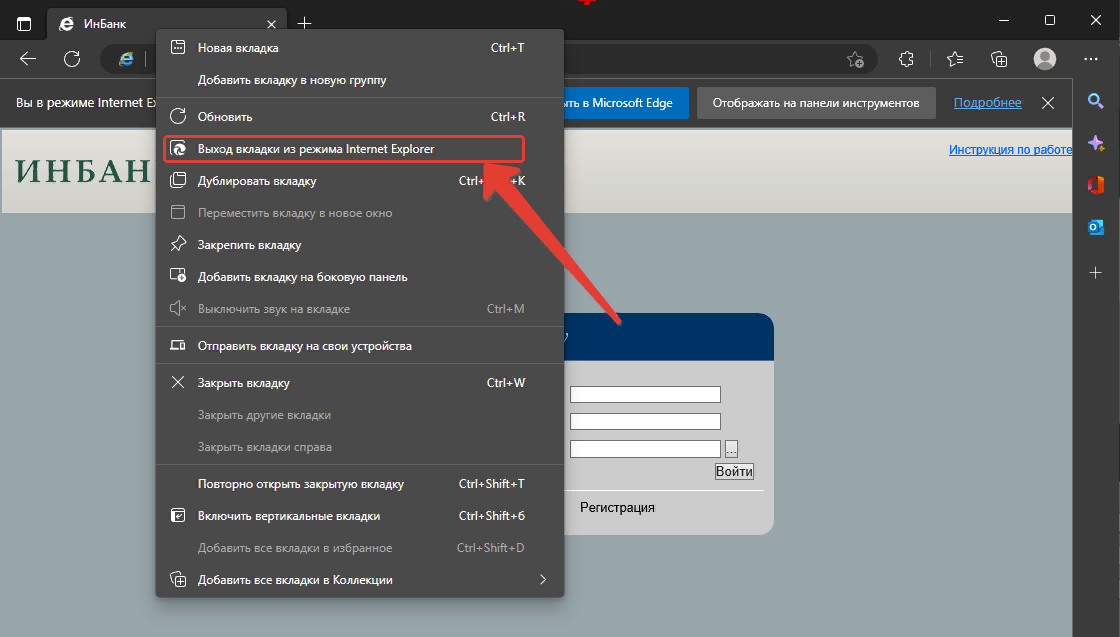1120x637 pixels.
Task: Open the Microsoft Office sidebar icon
Action: point(1096,185)
